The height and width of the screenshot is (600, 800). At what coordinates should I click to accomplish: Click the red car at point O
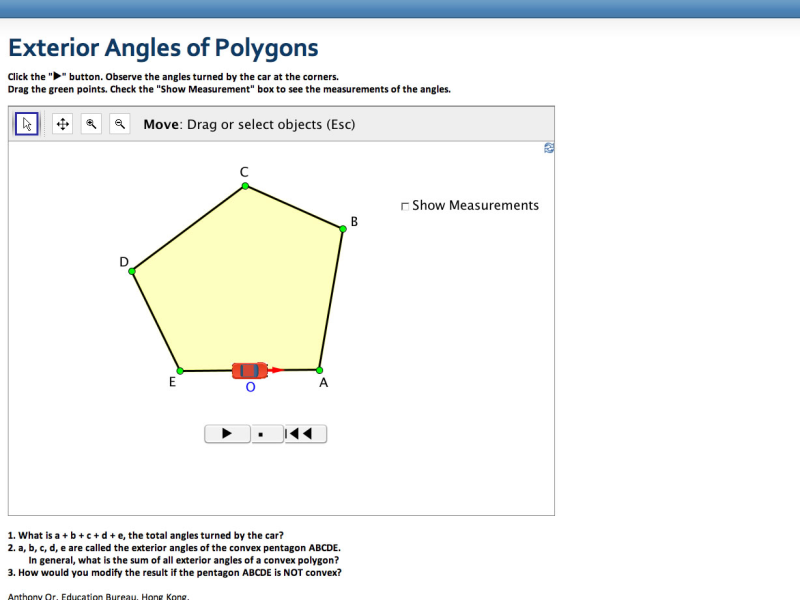point(249,369)
